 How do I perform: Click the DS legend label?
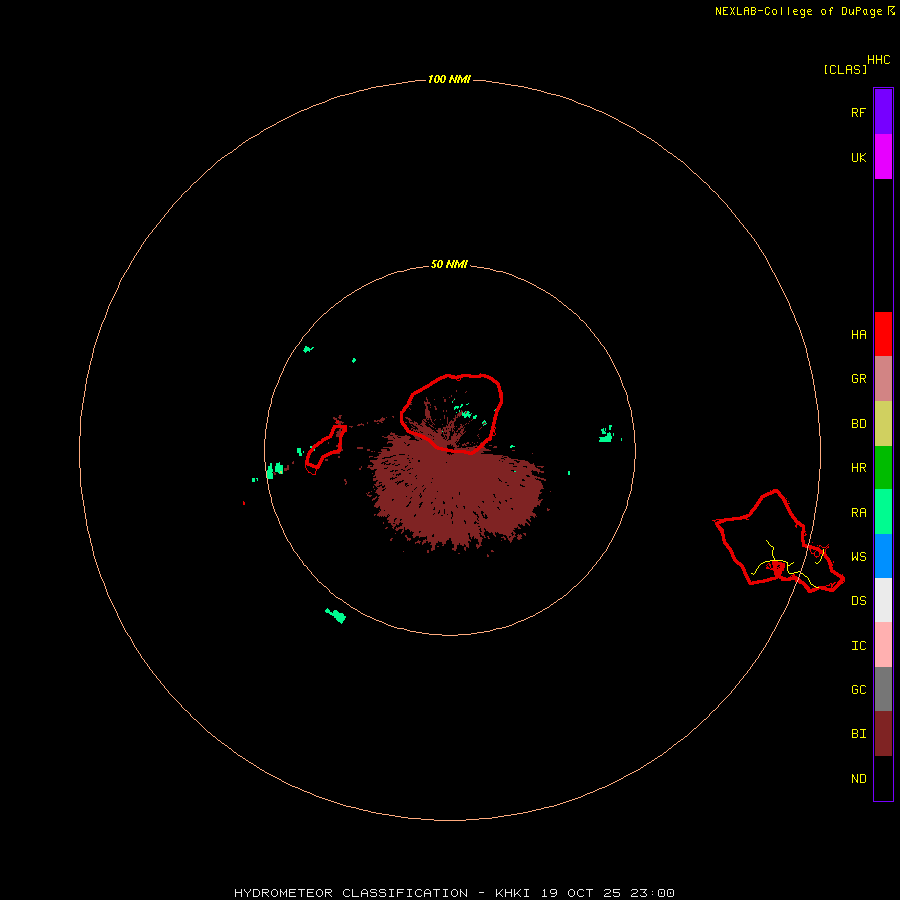(858, 601)
